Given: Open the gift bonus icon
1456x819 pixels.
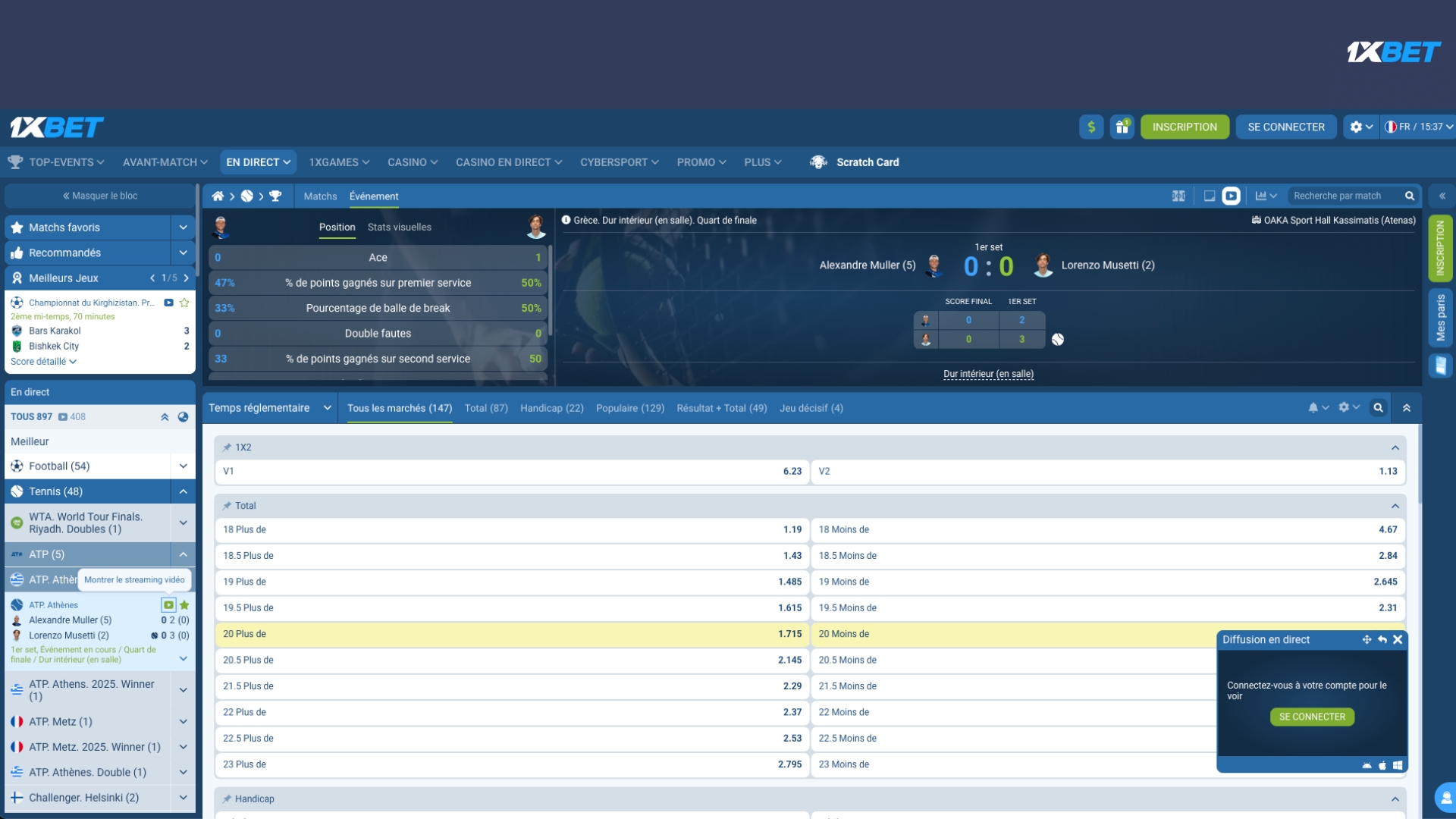Looking at the screenshot, I should tap(1122, 127).
